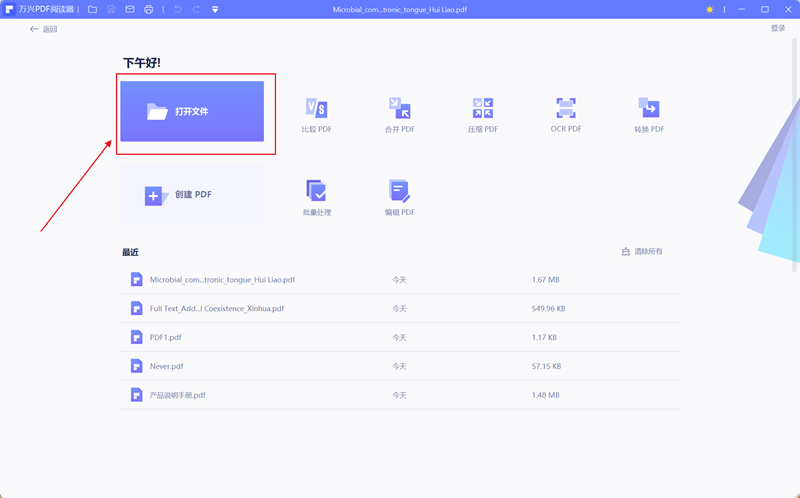The image size is (800, 498).
Task: Expand the quick access toolbar dropdown arrow
Action: point(215,9)
